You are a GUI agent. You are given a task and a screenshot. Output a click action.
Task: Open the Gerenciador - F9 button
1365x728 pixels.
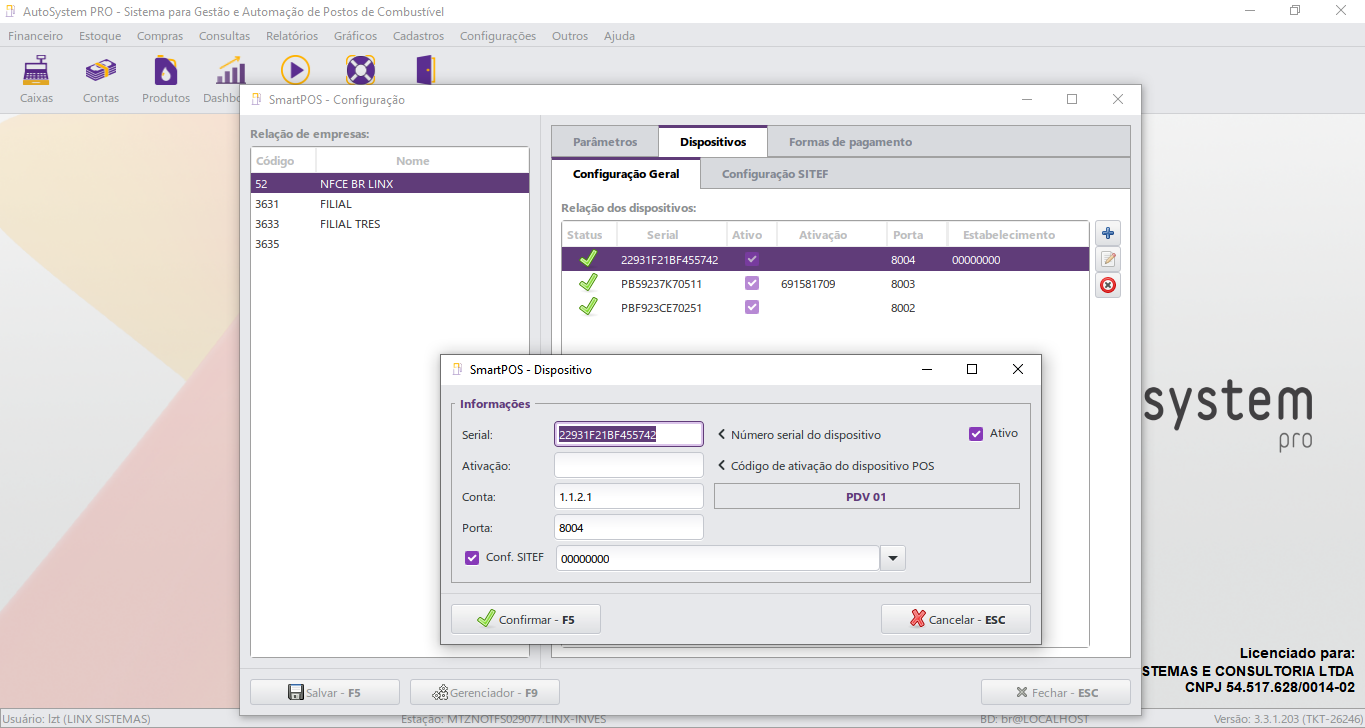485,692
